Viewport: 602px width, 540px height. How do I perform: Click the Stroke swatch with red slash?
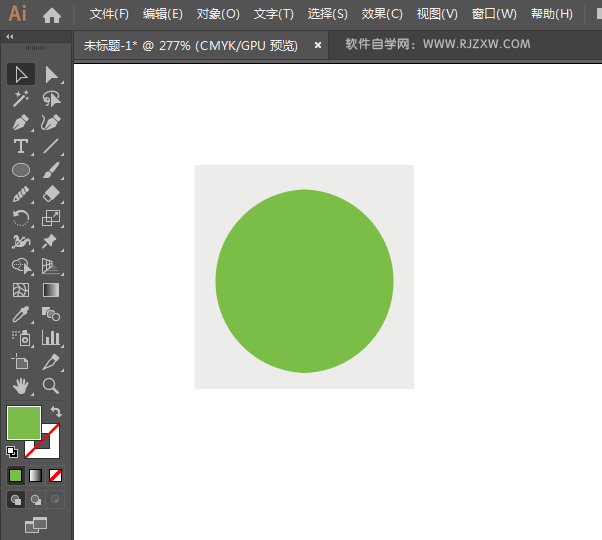[x=52, y=448]
